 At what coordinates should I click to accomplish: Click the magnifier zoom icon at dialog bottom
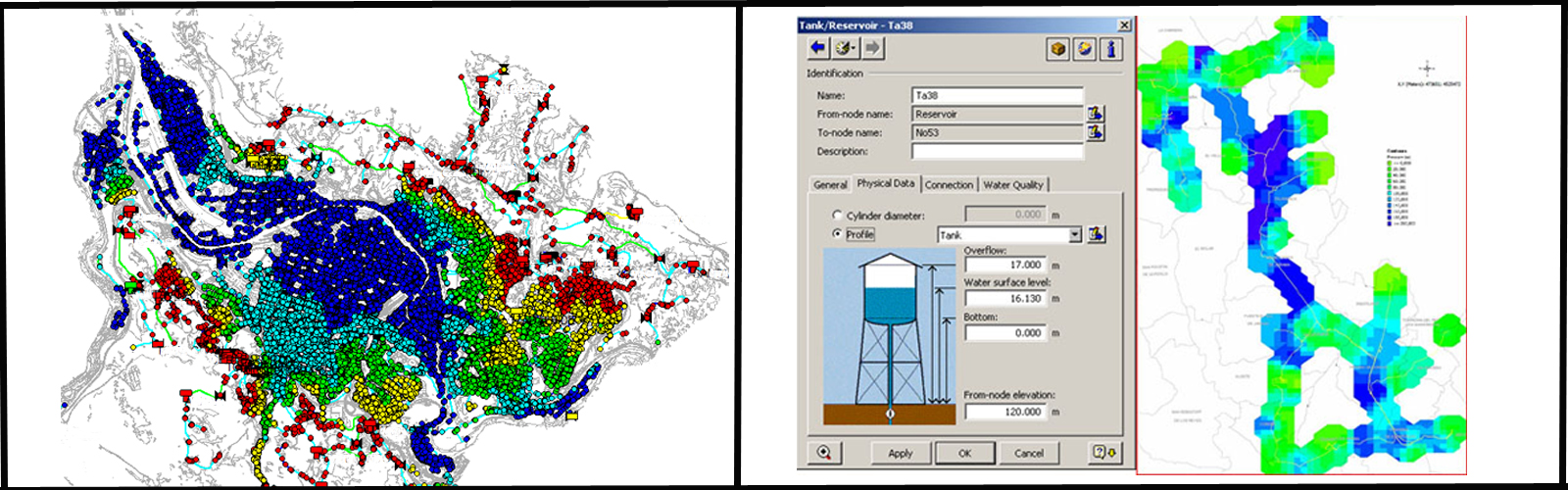click(x=824, y=452)
